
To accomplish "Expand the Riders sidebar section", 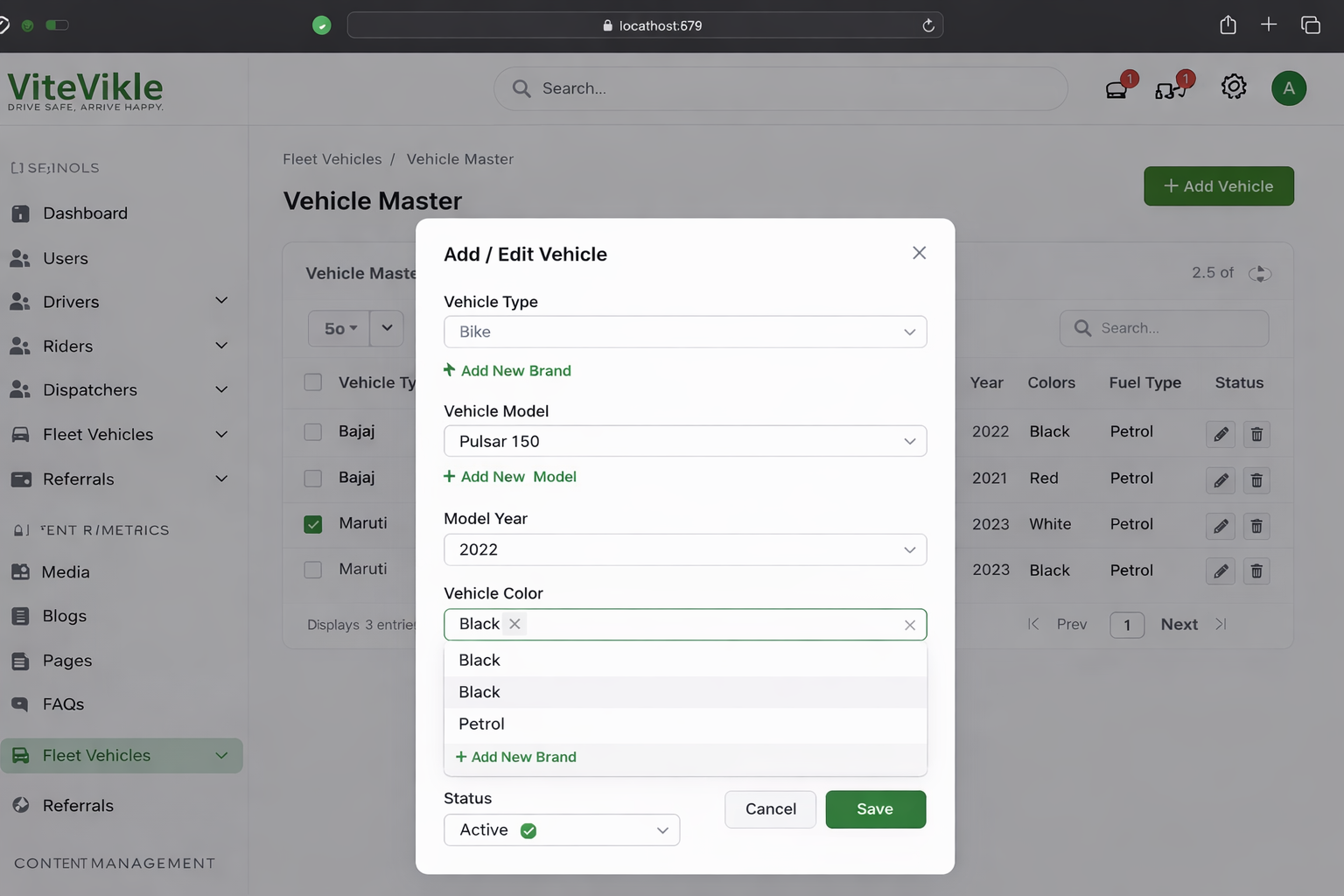I will (x=221, y=346).
